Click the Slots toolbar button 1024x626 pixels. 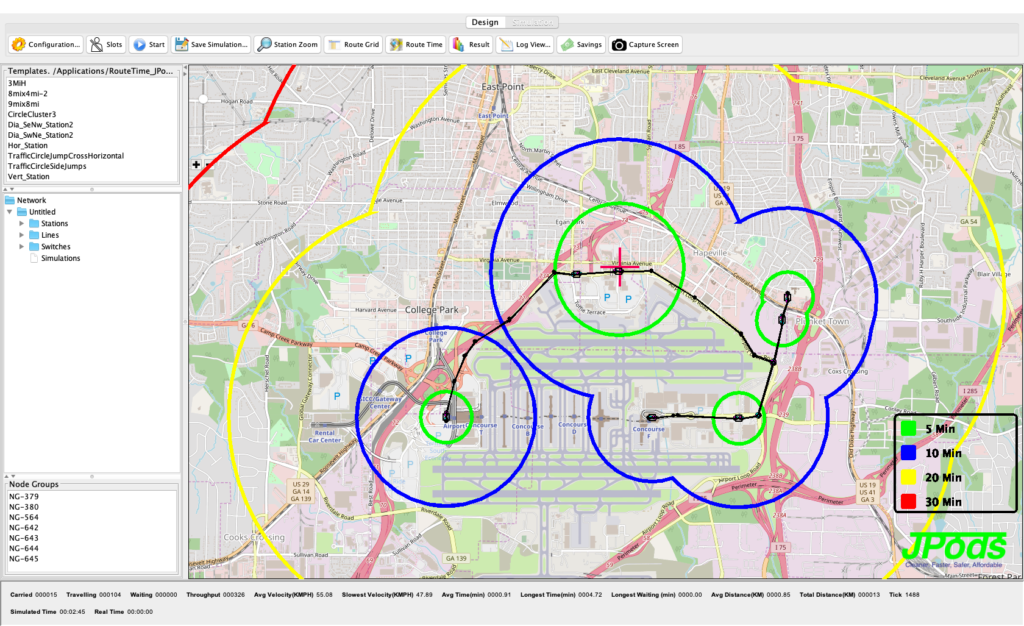click(106, 44)
